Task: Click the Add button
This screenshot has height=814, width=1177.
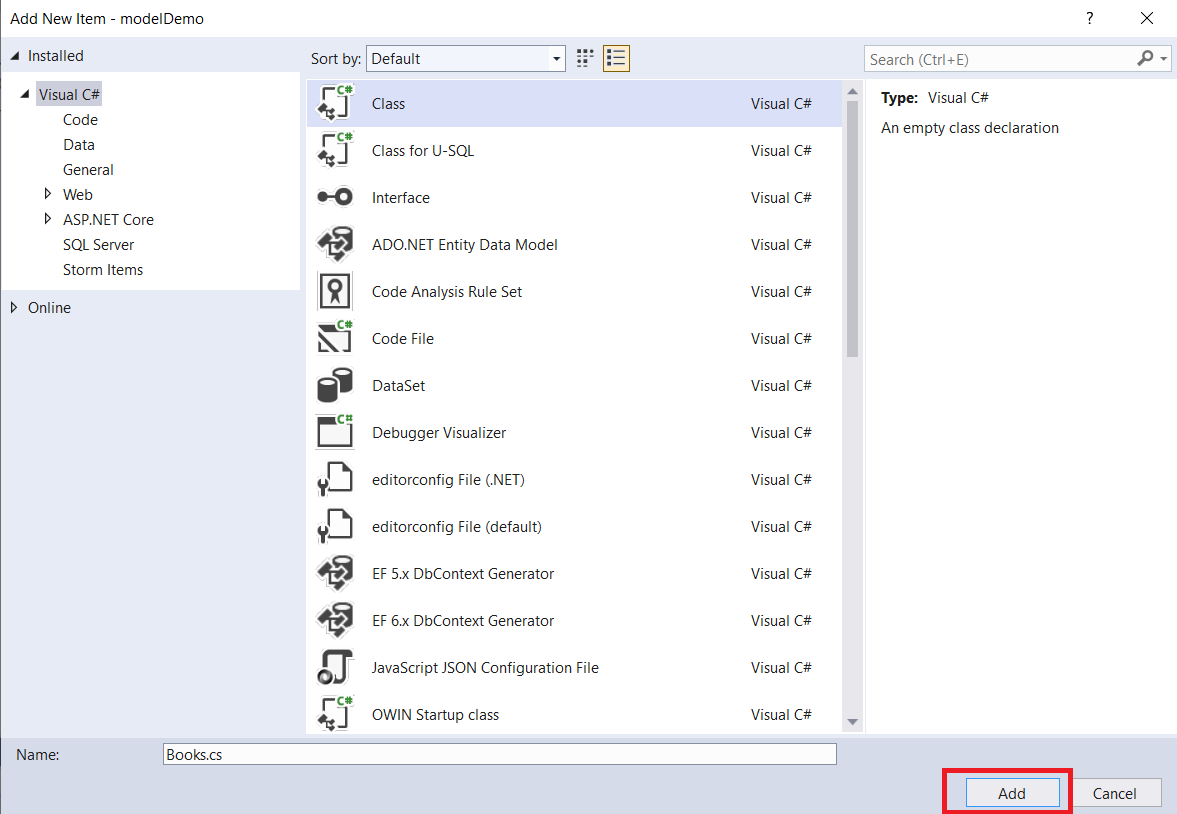Action: (x=1011, y=793)
